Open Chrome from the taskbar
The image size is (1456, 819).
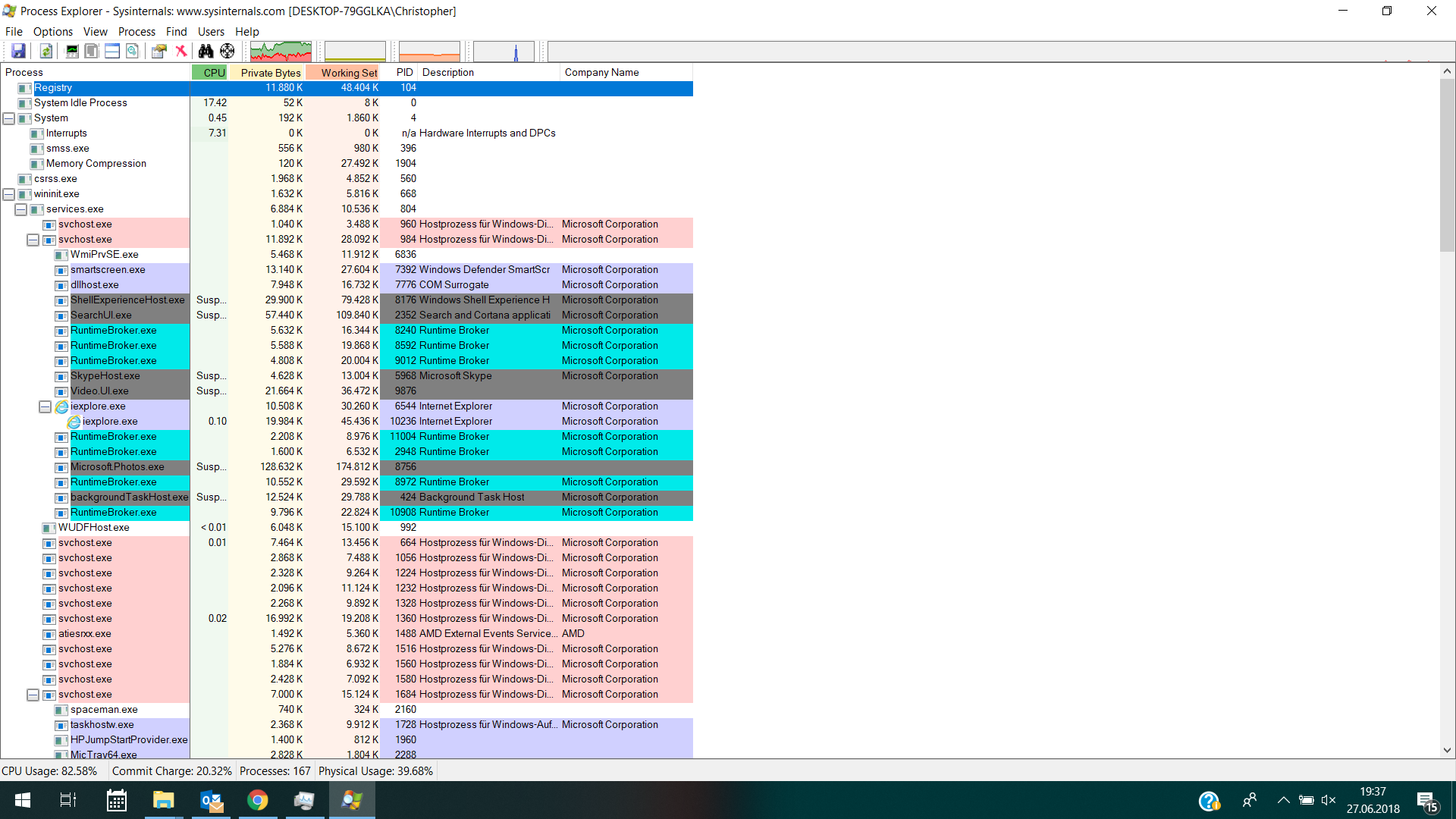pos(258,800)
